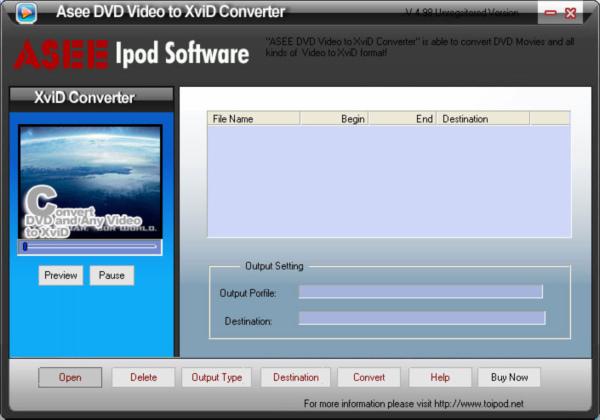Viewport: 600px width, 420px height.
Task: Click the Begin column header
Action: [x=334, y=118]
